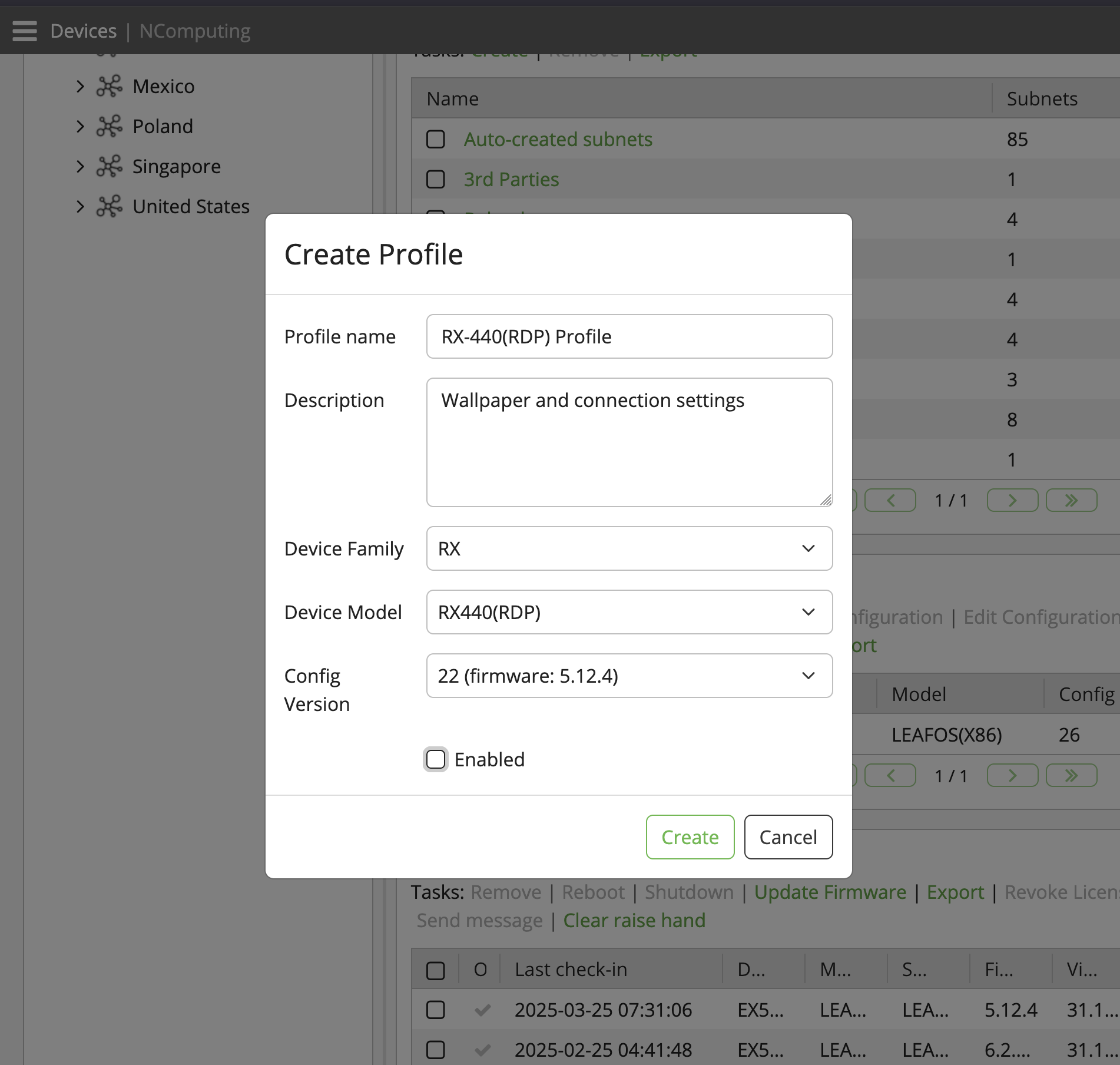Screen dimensions: 1120x1065
Task: Click the Send message task link
Action: click(480, 921)
